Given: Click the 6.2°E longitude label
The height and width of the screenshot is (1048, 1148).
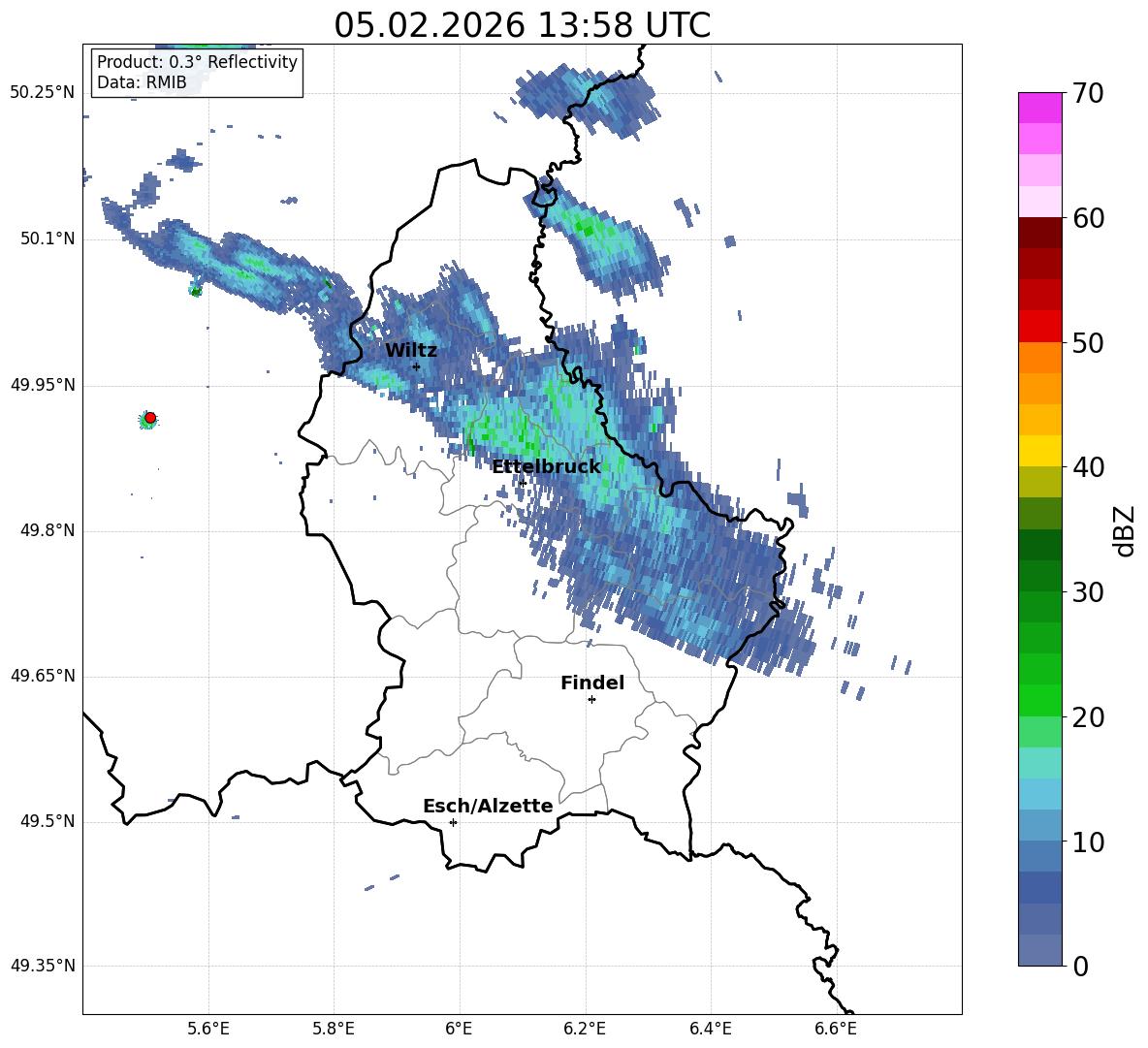Looking at the screenshot, I should coord(585,1029).
